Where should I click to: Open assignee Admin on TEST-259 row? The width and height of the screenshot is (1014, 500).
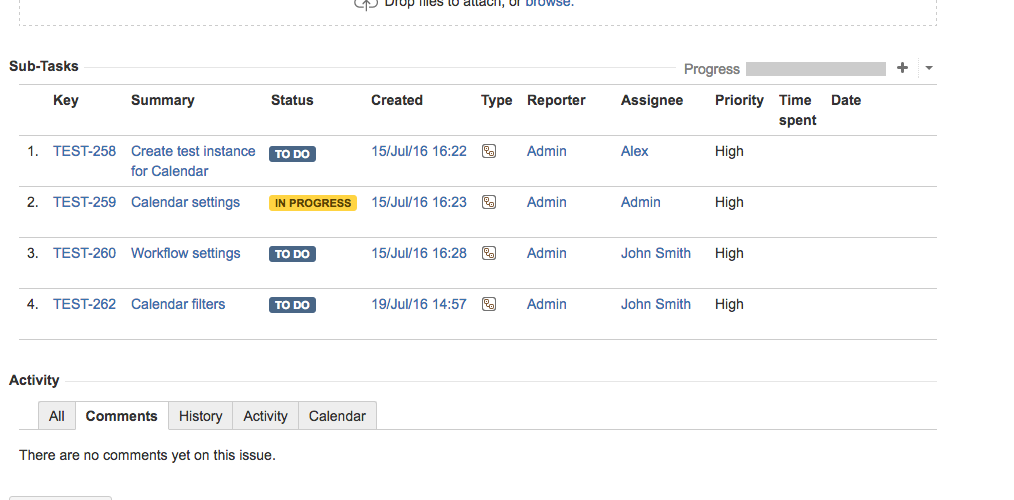[641, 202]
